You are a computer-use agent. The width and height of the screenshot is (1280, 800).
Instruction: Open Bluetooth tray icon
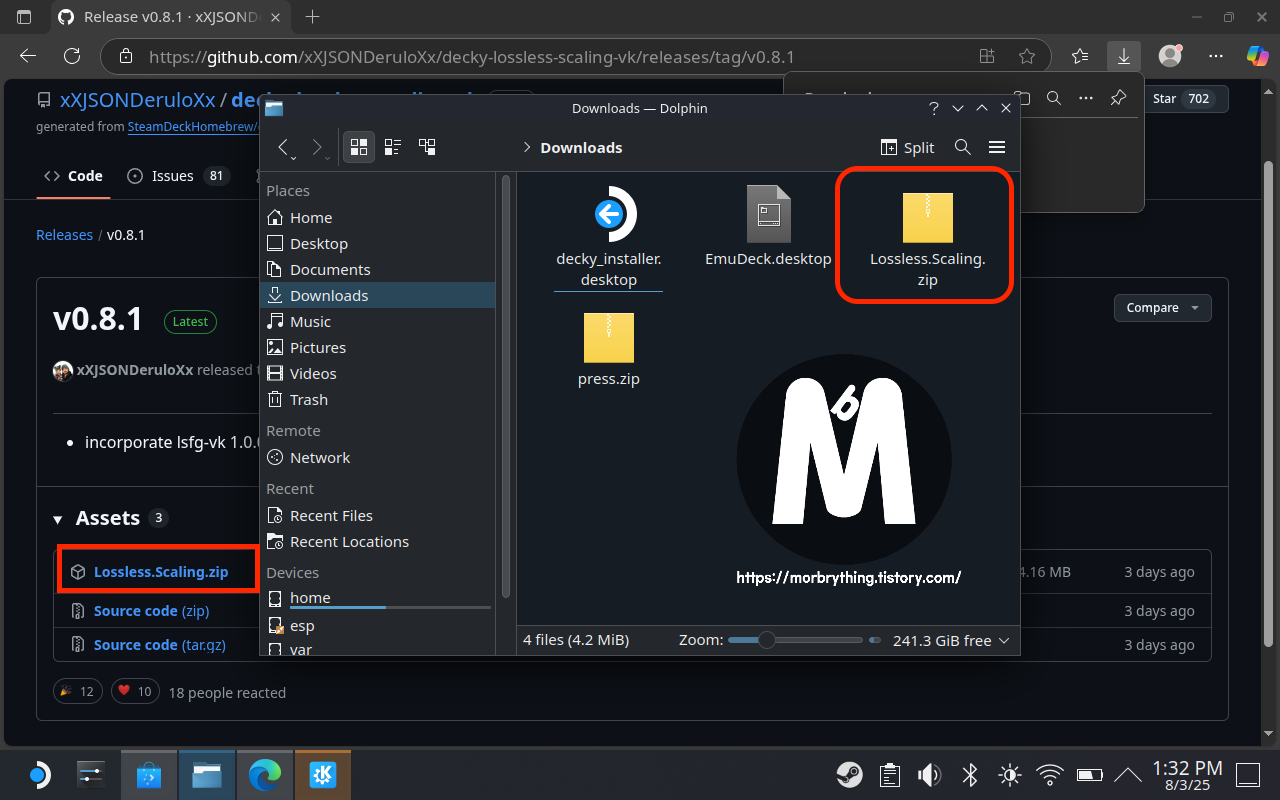click(969, 774)
